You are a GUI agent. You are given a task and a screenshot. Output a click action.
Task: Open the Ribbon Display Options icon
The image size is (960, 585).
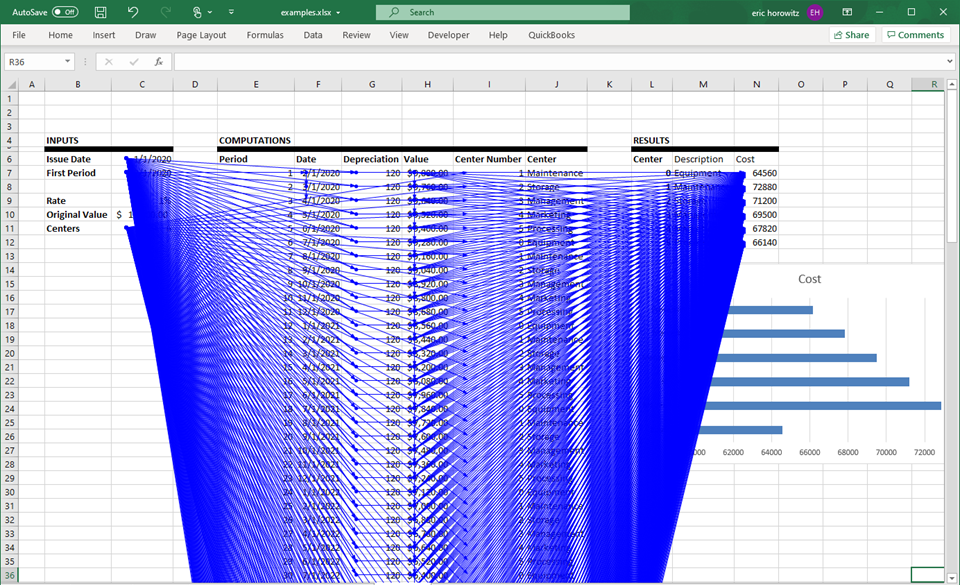point(847,12)
